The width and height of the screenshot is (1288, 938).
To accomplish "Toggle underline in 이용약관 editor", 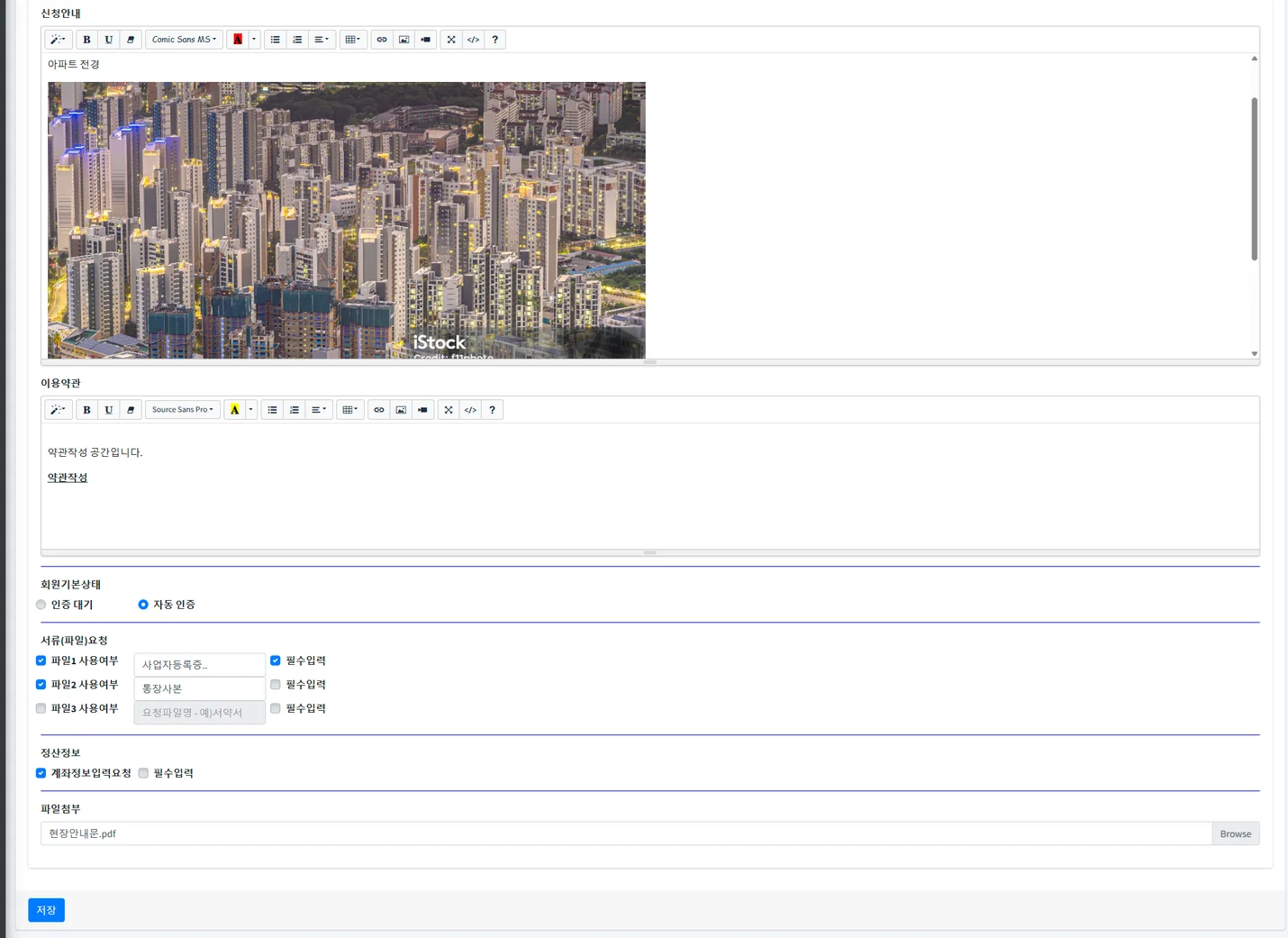I will tap(109, 410).
